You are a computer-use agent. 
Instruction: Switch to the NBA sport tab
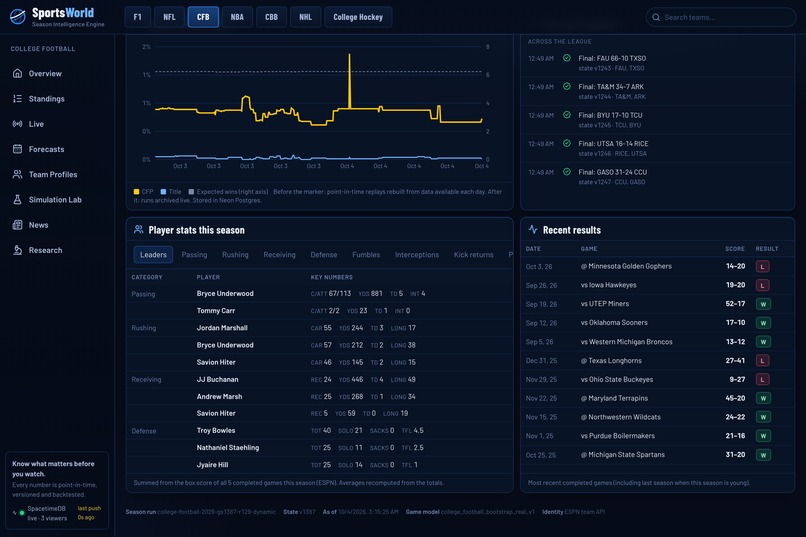[237, 17]
